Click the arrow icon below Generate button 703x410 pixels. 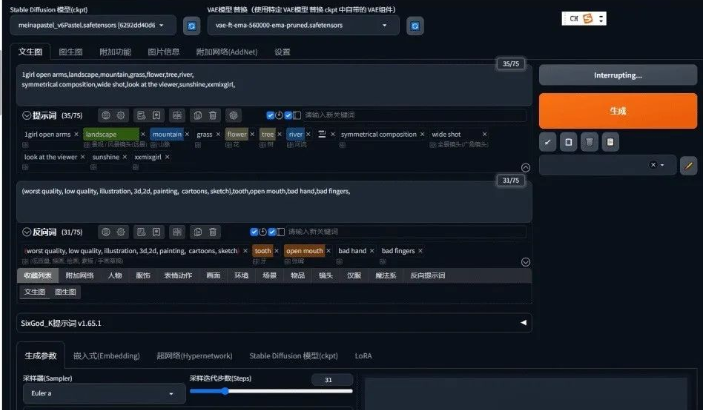point(547,142)
